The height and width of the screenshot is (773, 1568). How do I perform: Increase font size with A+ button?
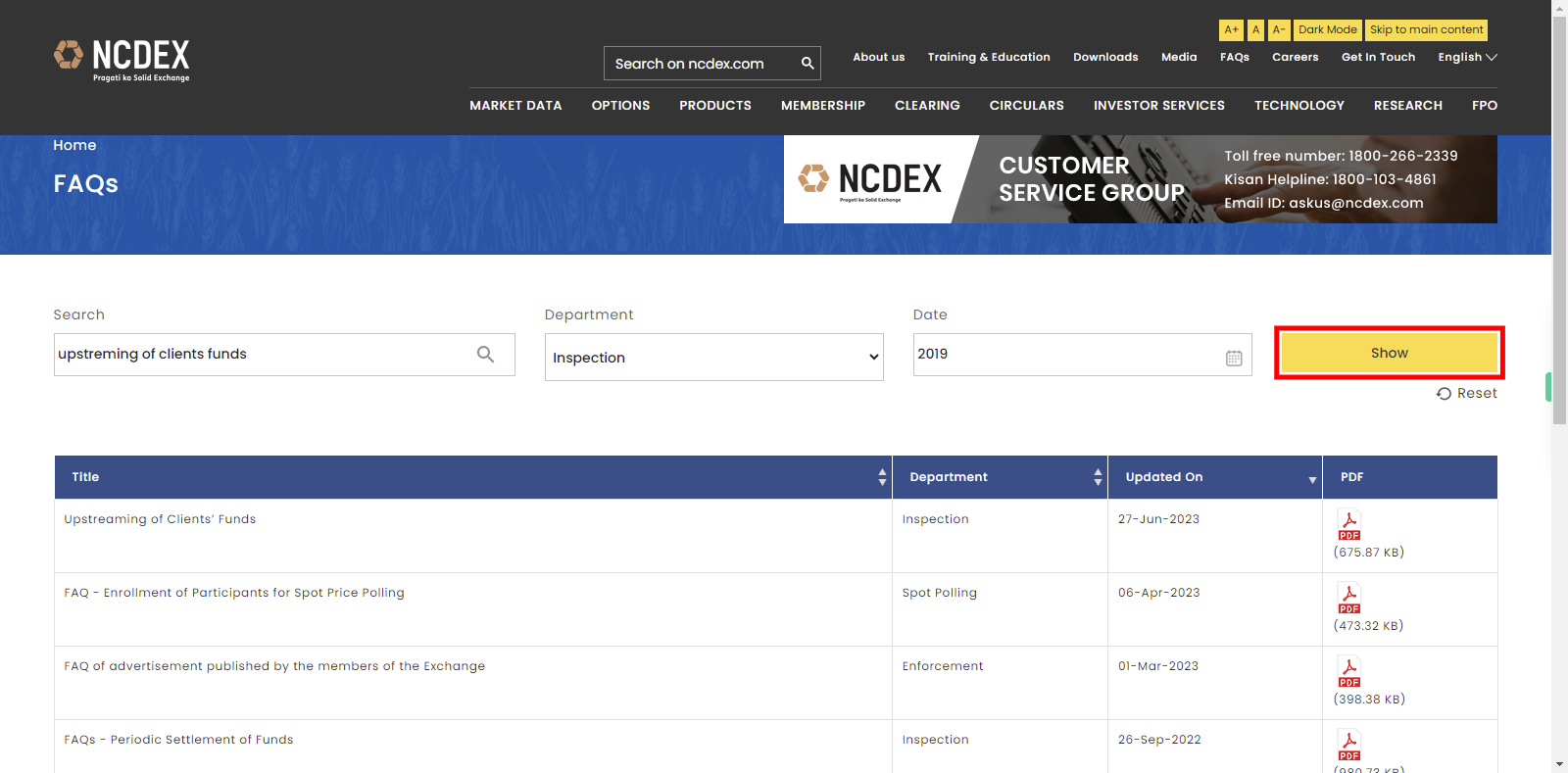(x=1231, y=30)
